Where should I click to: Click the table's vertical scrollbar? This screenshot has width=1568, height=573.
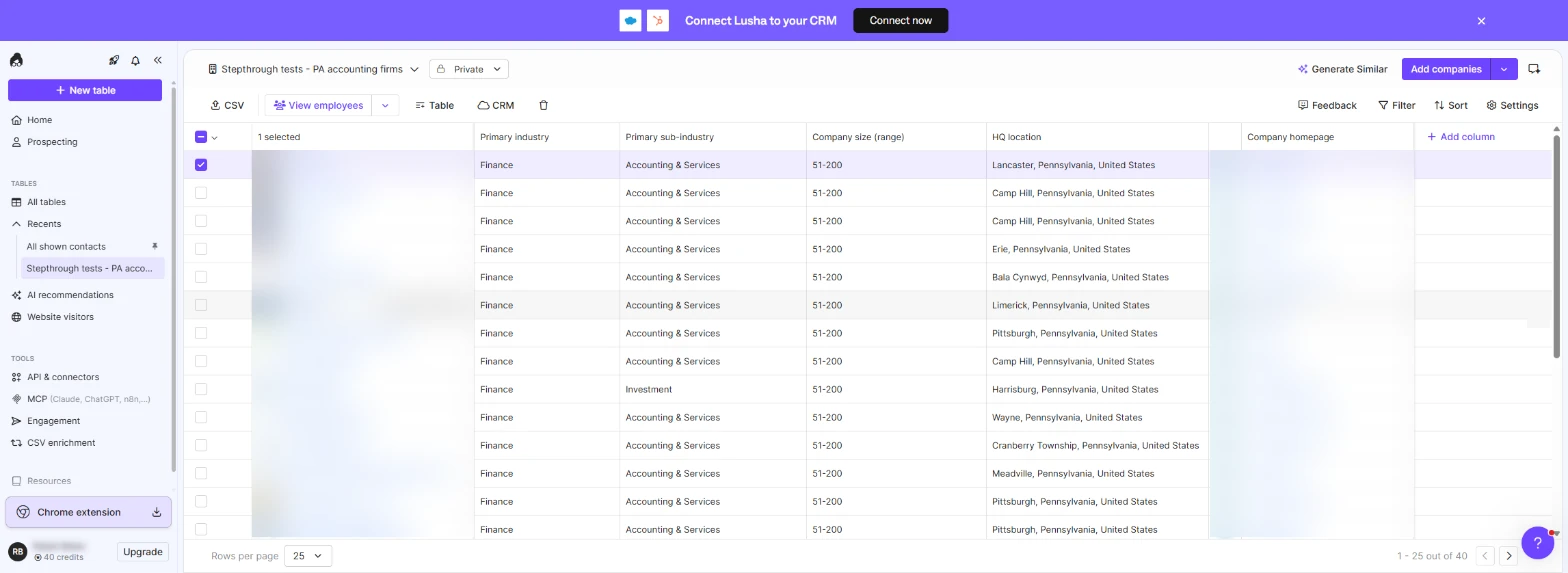tap(1556, 245)
